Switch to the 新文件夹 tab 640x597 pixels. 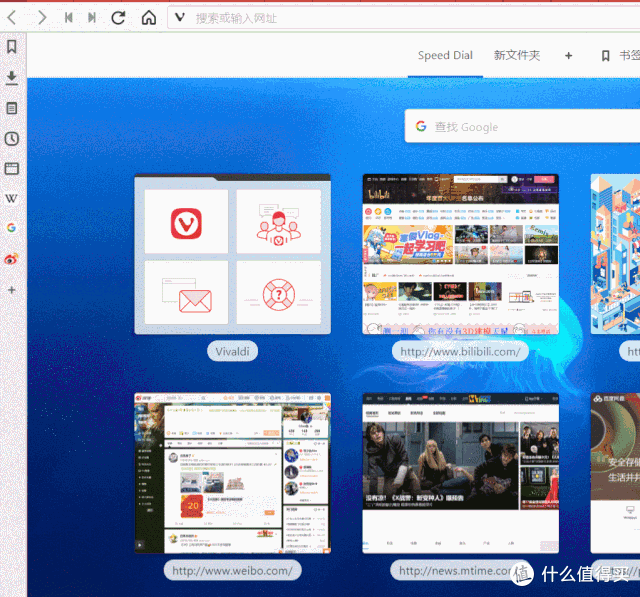pos(517,55)
